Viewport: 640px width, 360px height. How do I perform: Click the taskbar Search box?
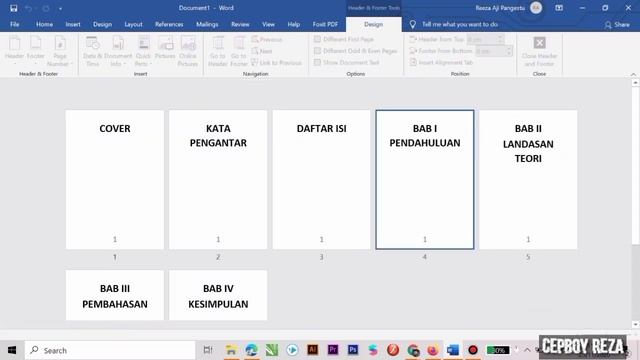coord(110,350)
